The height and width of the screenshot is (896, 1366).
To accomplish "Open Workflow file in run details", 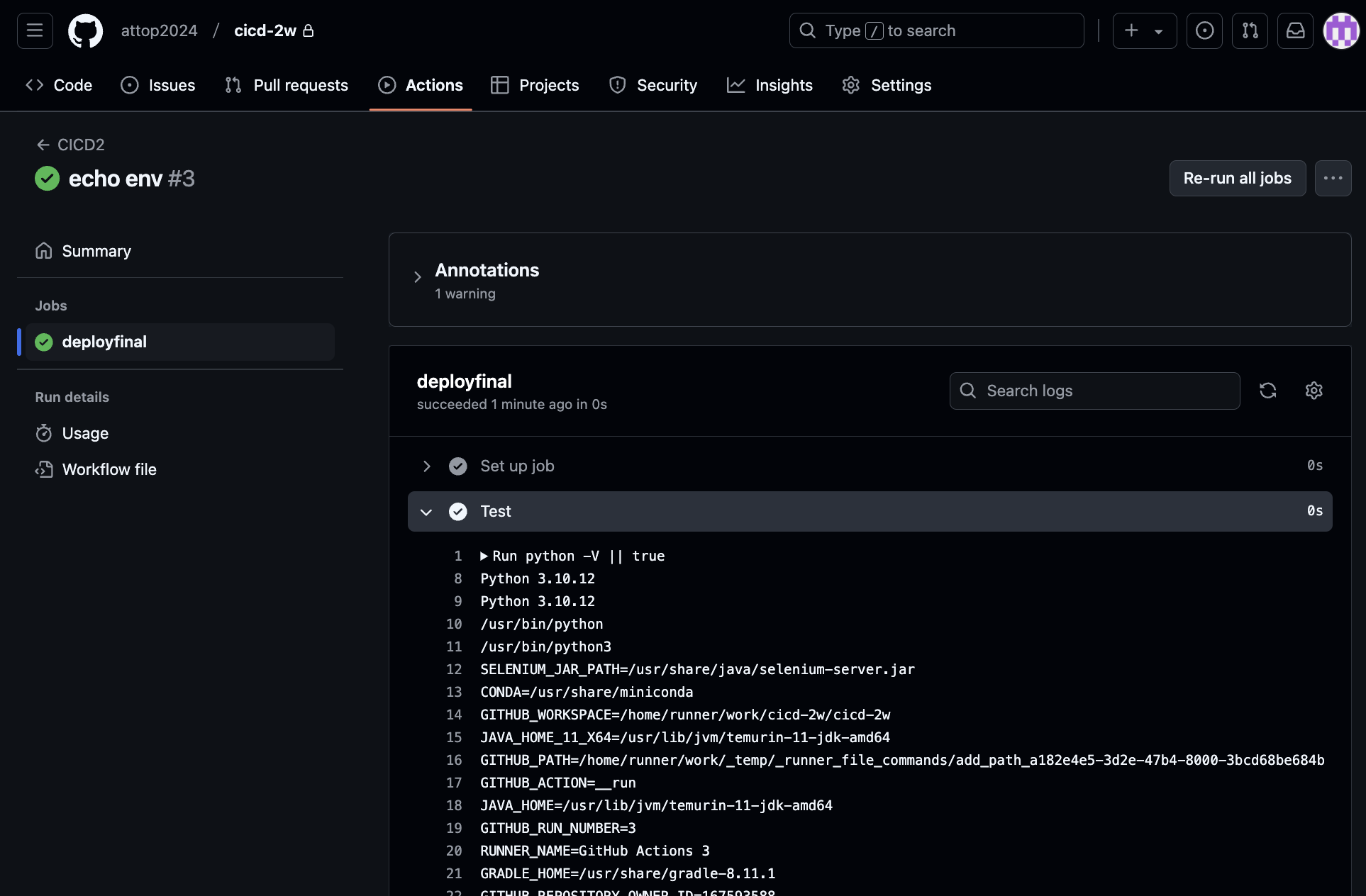I will pos(109,469).
